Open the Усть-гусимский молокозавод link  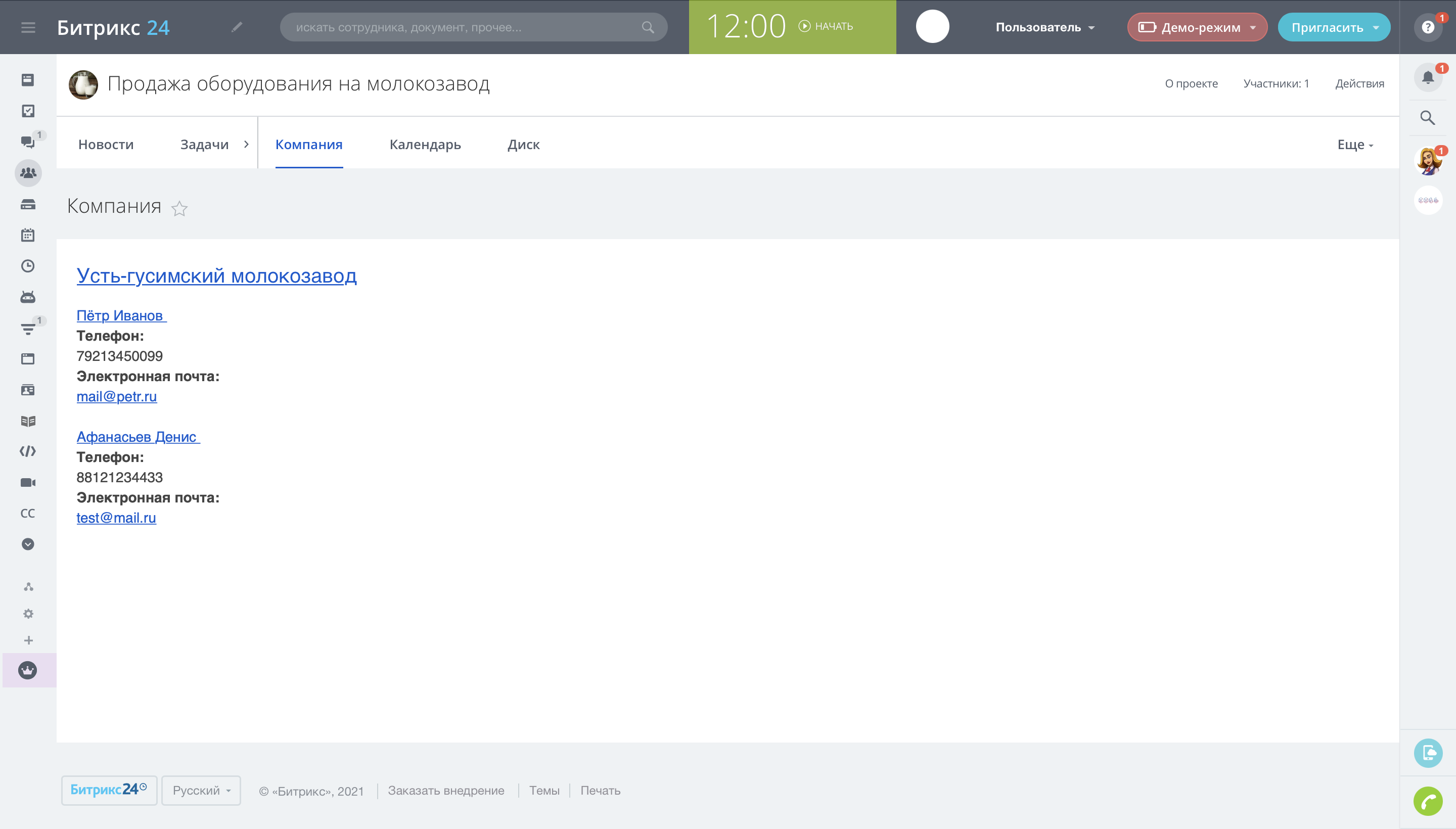point(216,275)
